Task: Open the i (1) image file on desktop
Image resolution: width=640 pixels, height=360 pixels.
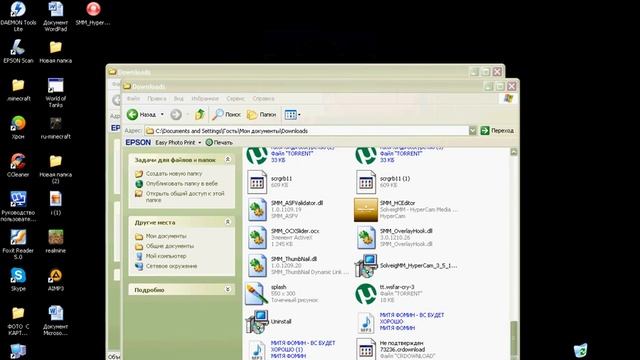Action: click(x=56, y=203)
